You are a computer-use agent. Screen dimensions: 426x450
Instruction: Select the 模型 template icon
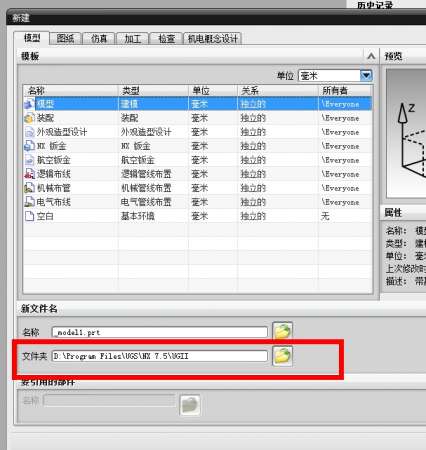[29, 104]
